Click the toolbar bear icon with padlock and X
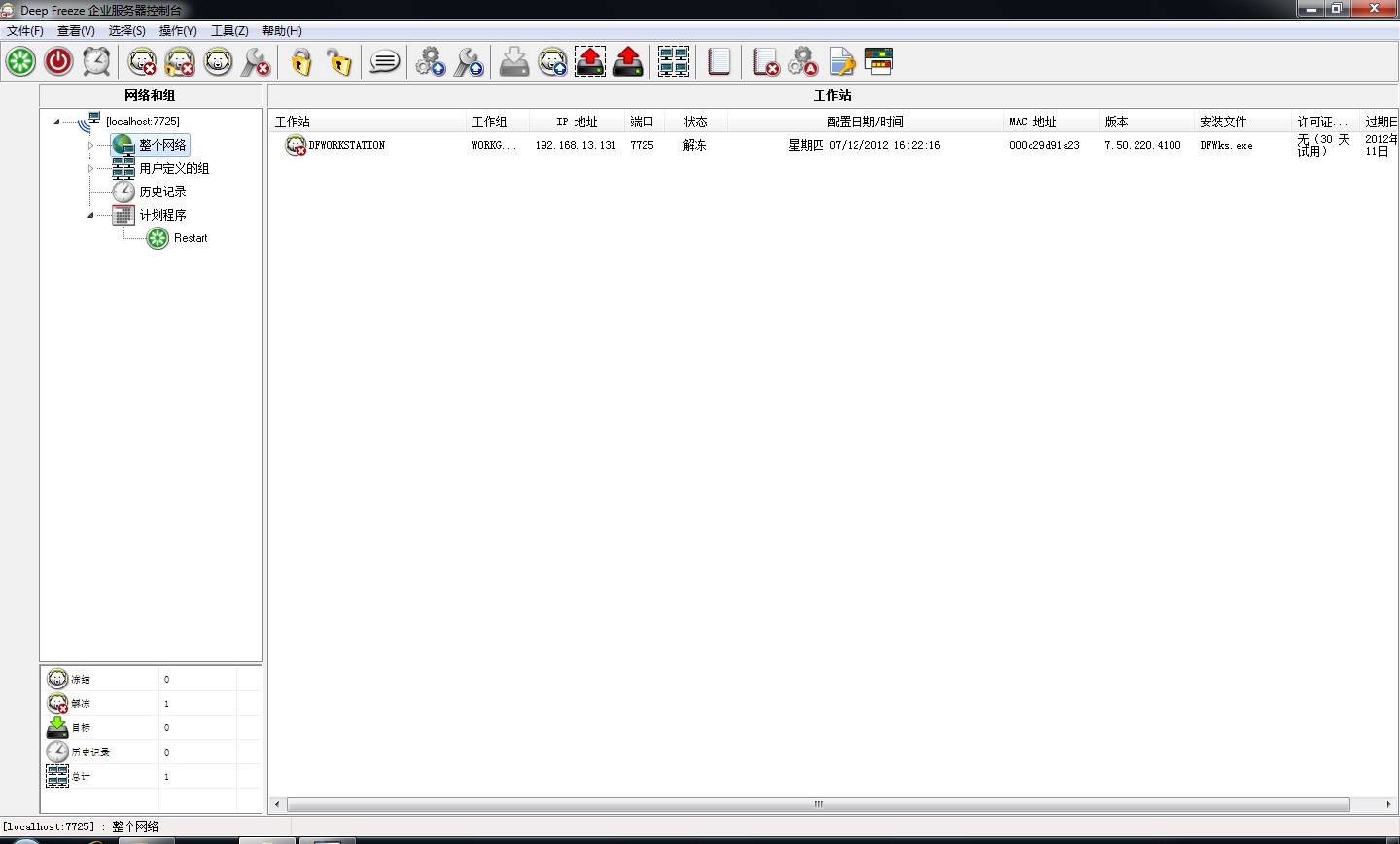This screenshot has height=844, width=1400. coord(180,61)
